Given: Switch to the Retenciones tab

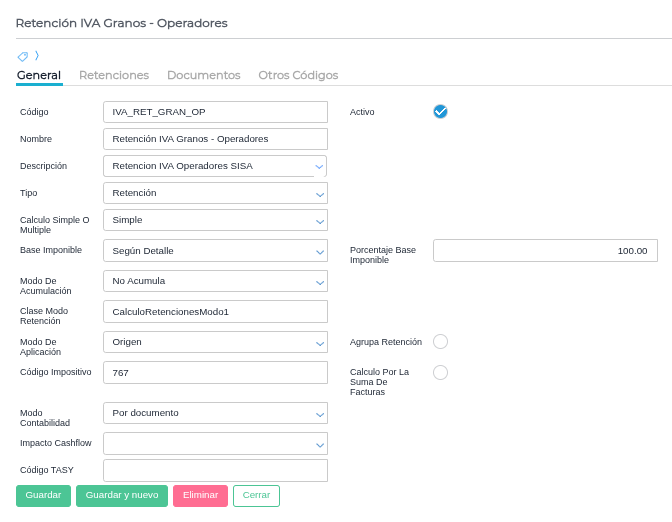Looking at the screenshot, I should click(x=114, y=75).
